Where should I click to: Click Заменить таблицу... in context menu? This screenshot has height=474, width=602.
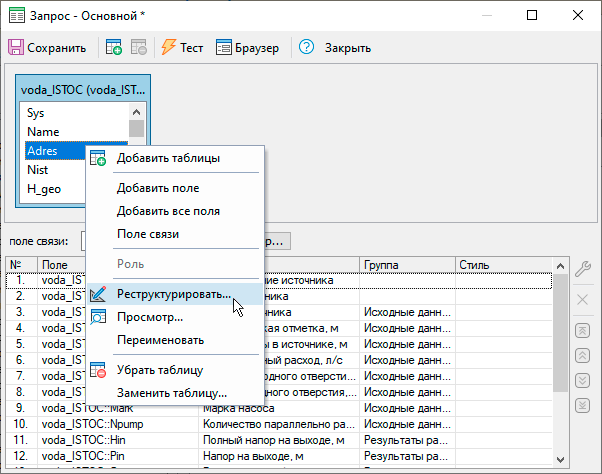171,393
